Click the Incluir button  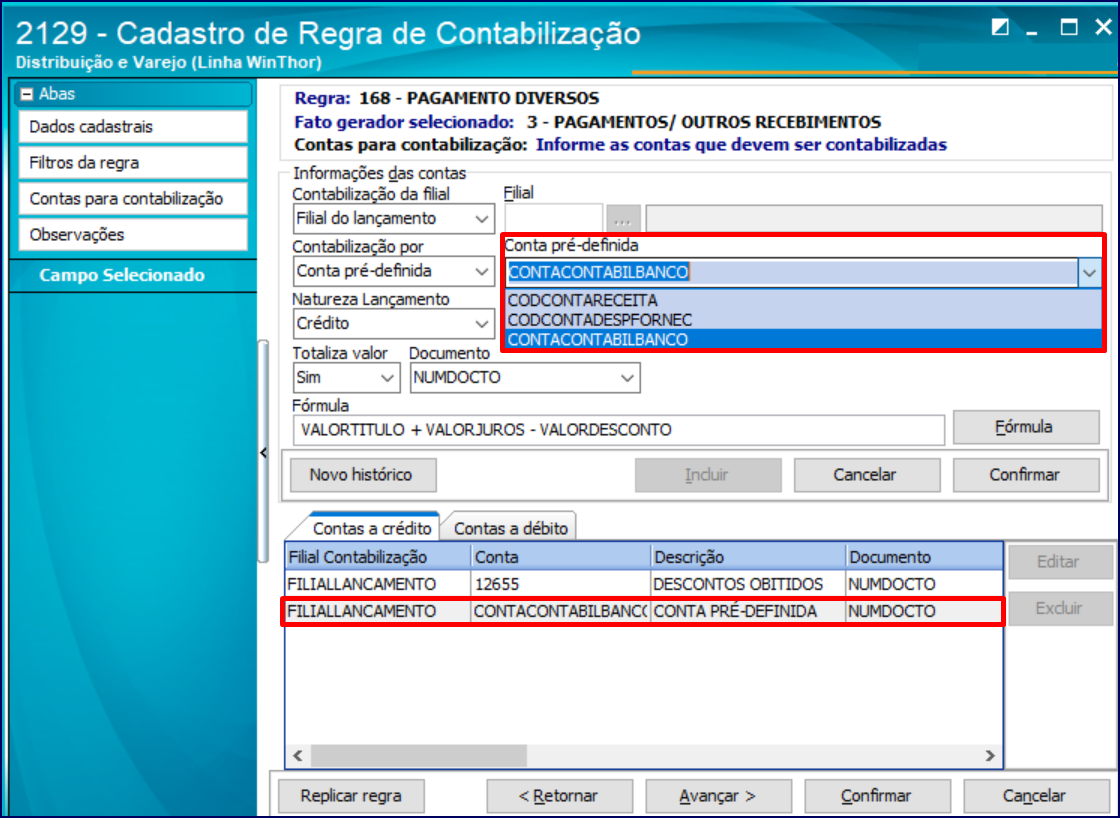coord(708,475)
